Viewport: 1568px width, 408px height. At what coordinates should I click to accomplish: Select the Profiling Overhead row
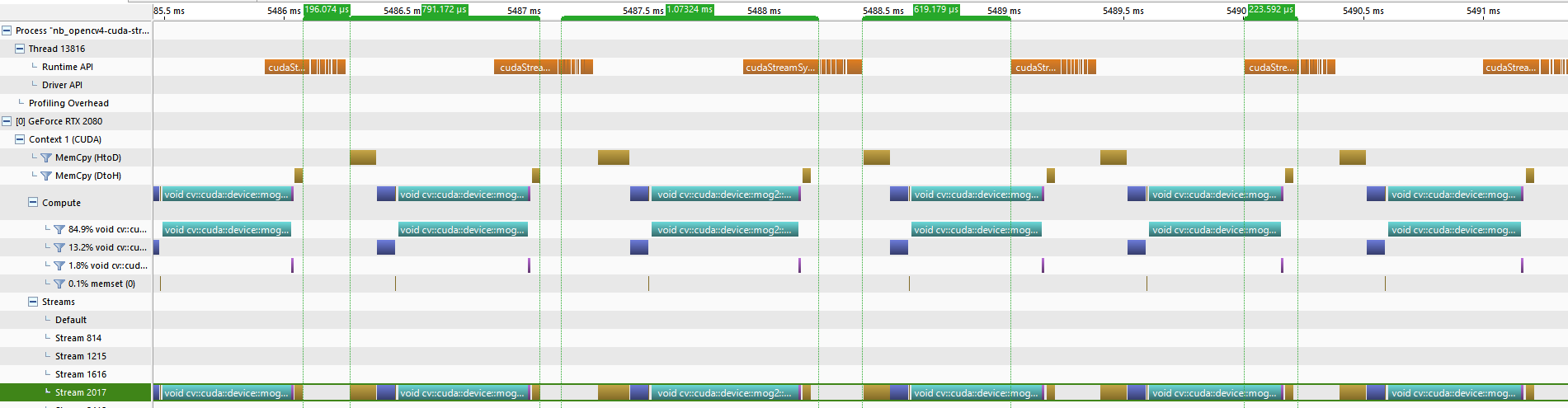point(76,103)
